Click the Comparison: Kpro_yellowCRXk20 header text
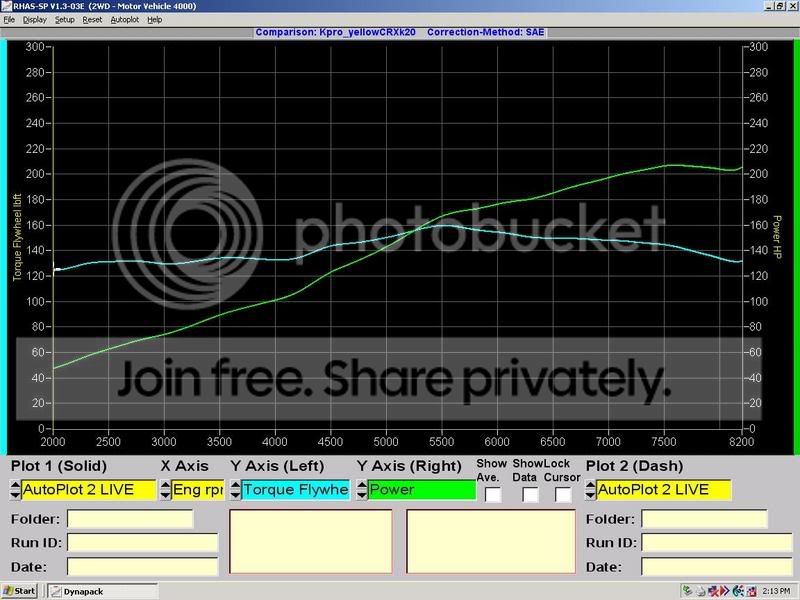Viewport: 800px width, 600px height. pyautogui.click(x=335, y=32)
